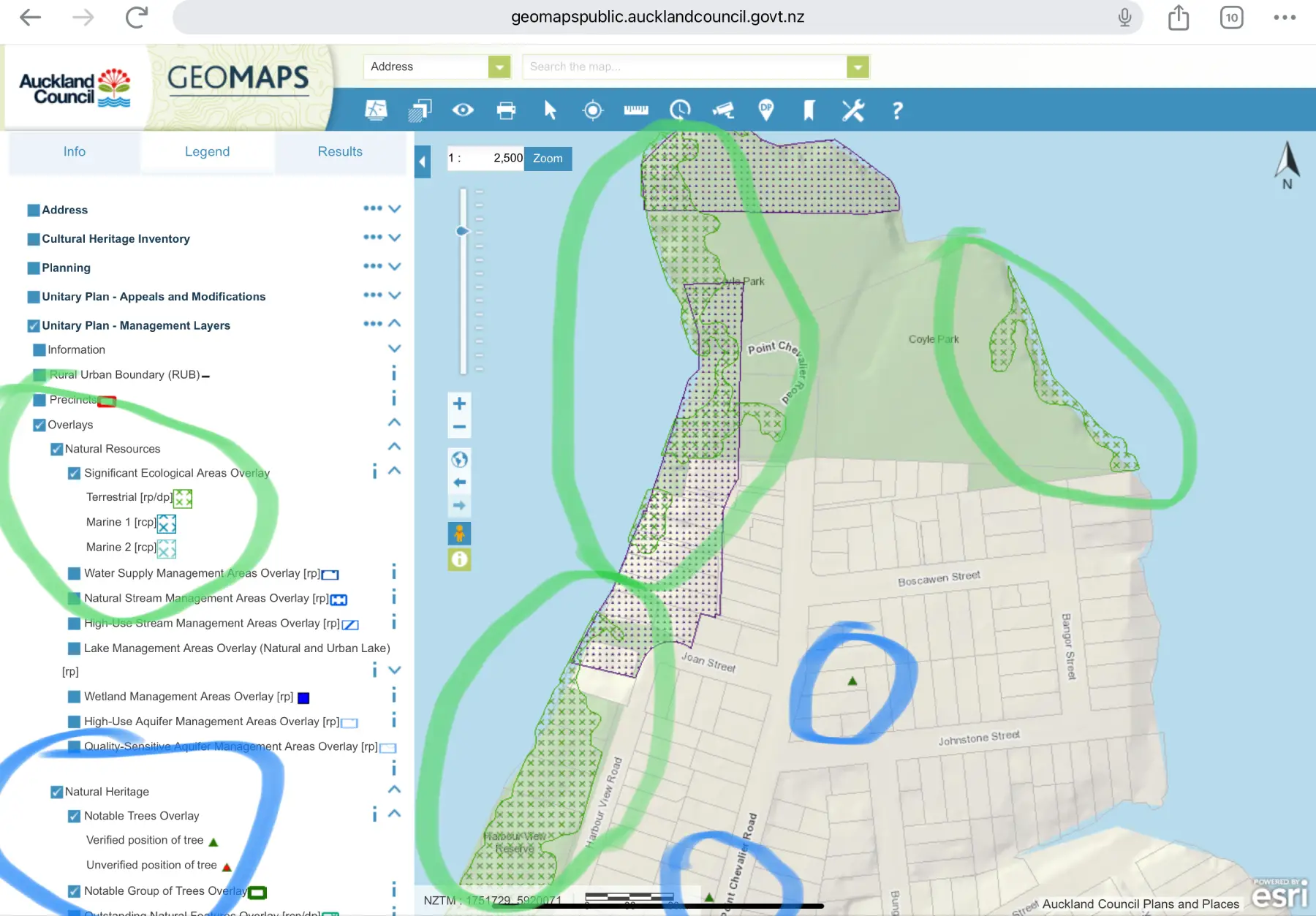
Task: Open the basemap gallery icon
Action: (376, 110)
